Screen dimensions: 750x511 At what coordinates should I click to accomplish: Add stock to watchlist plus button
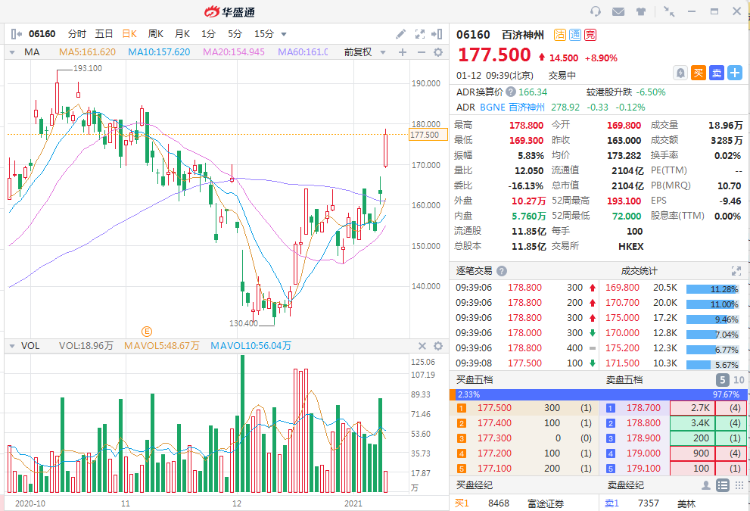click(x=735, y=73)
